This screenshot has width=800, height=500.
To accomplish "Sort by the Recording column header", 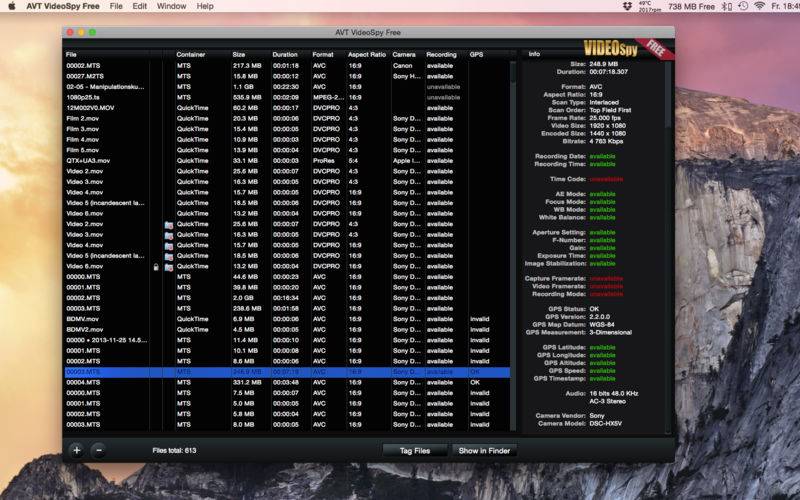I will point(441,54).
